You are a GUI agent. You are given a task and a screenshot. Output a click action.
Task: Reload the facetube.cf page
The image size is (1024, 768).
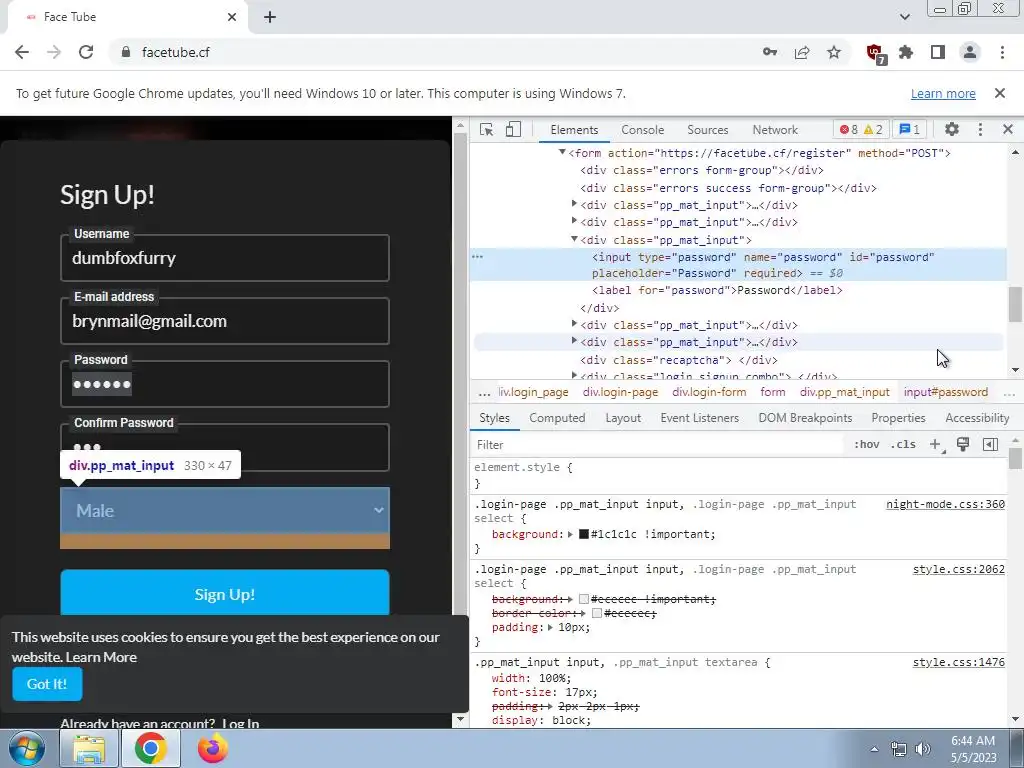(86, 52)
